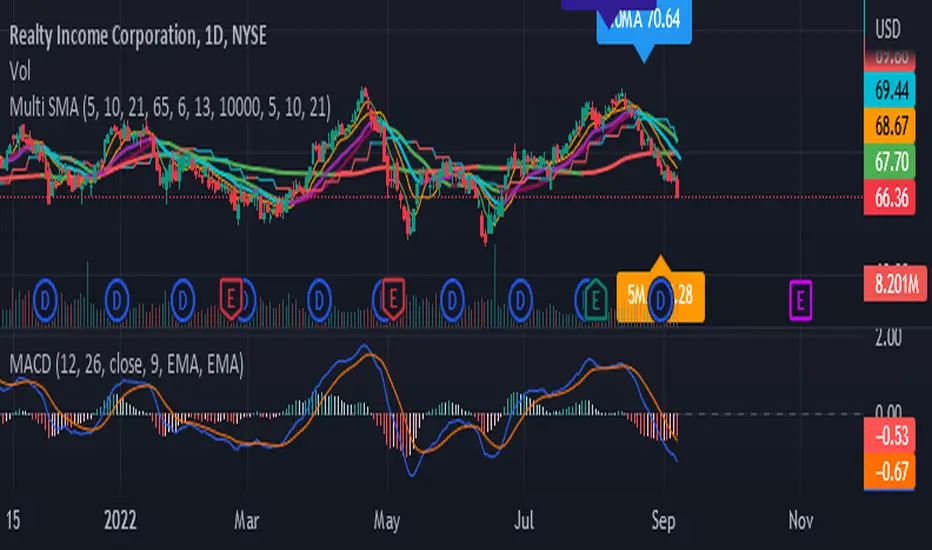Click the 2.00 MACD scale value
Image resolution: width=932 pixels, height=550 pixels.
[x=888, y=337]
